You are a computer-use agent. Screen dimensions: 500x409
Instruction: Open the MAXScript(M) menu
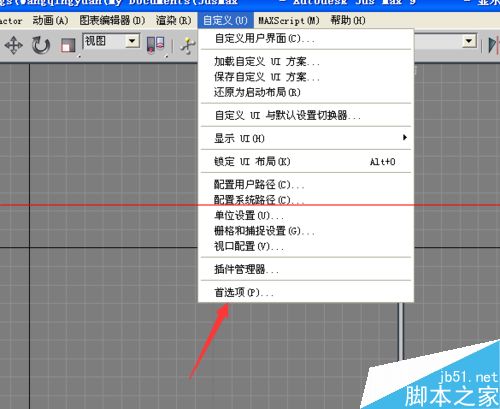(289, 21)
